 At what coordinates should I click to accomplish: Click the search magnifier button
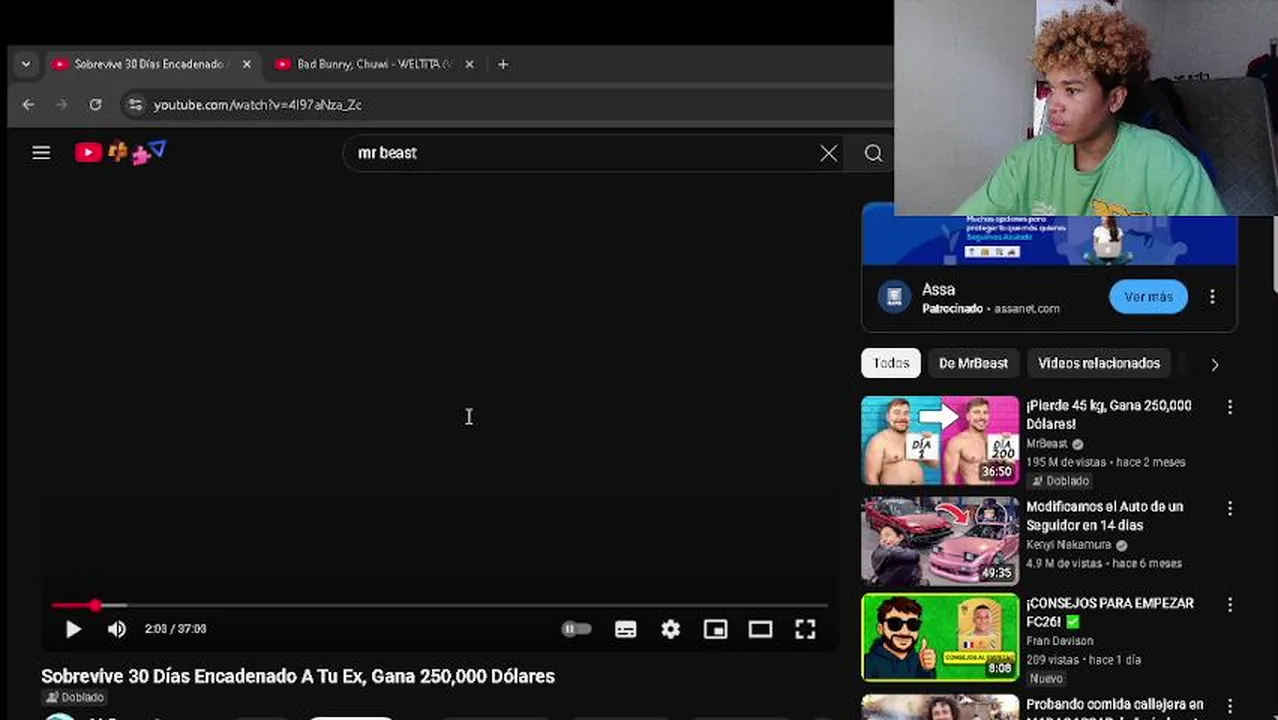pyautogui.click(x=873, y=153)
